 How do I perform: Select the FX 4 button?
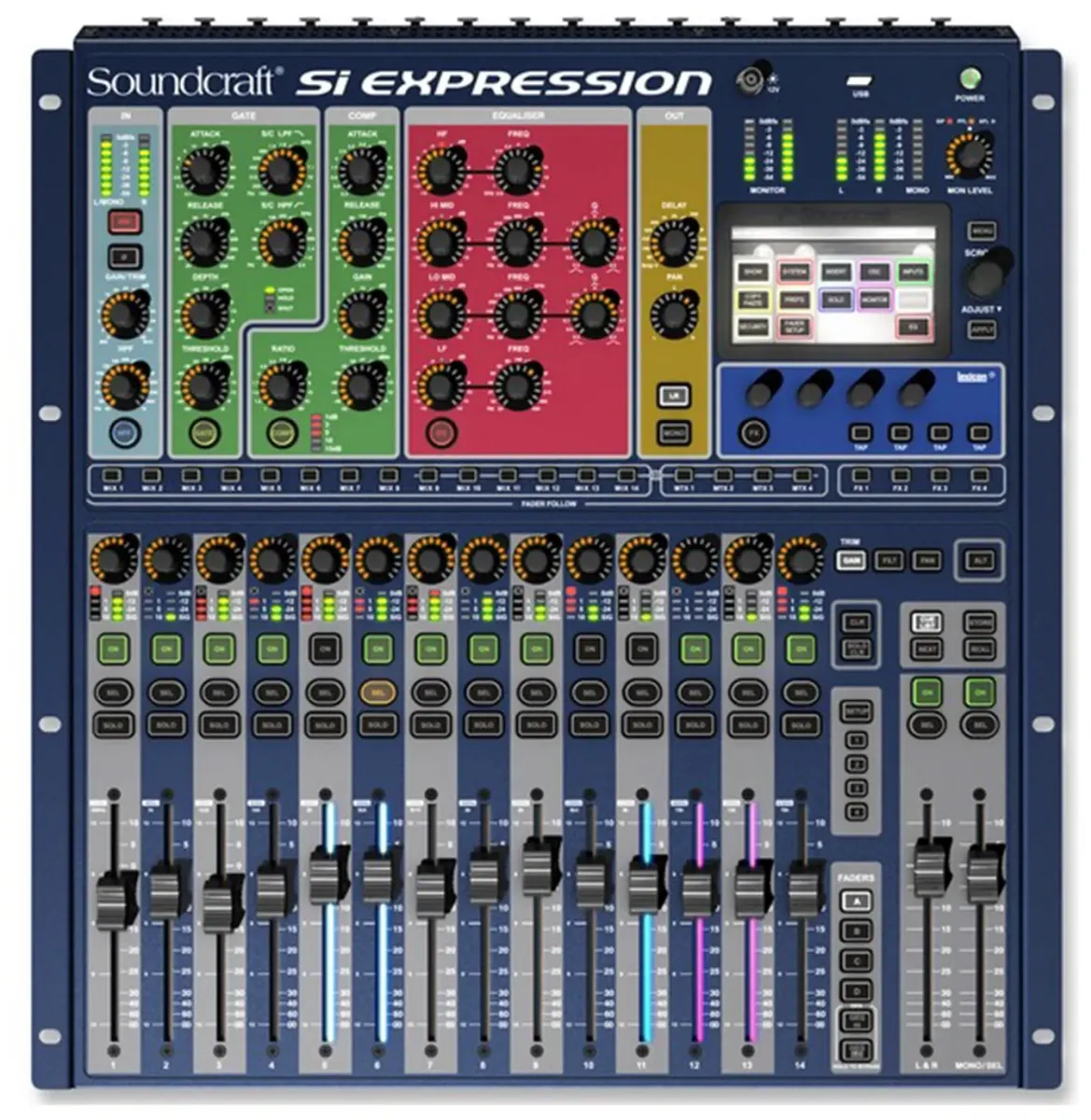[979, 476]
